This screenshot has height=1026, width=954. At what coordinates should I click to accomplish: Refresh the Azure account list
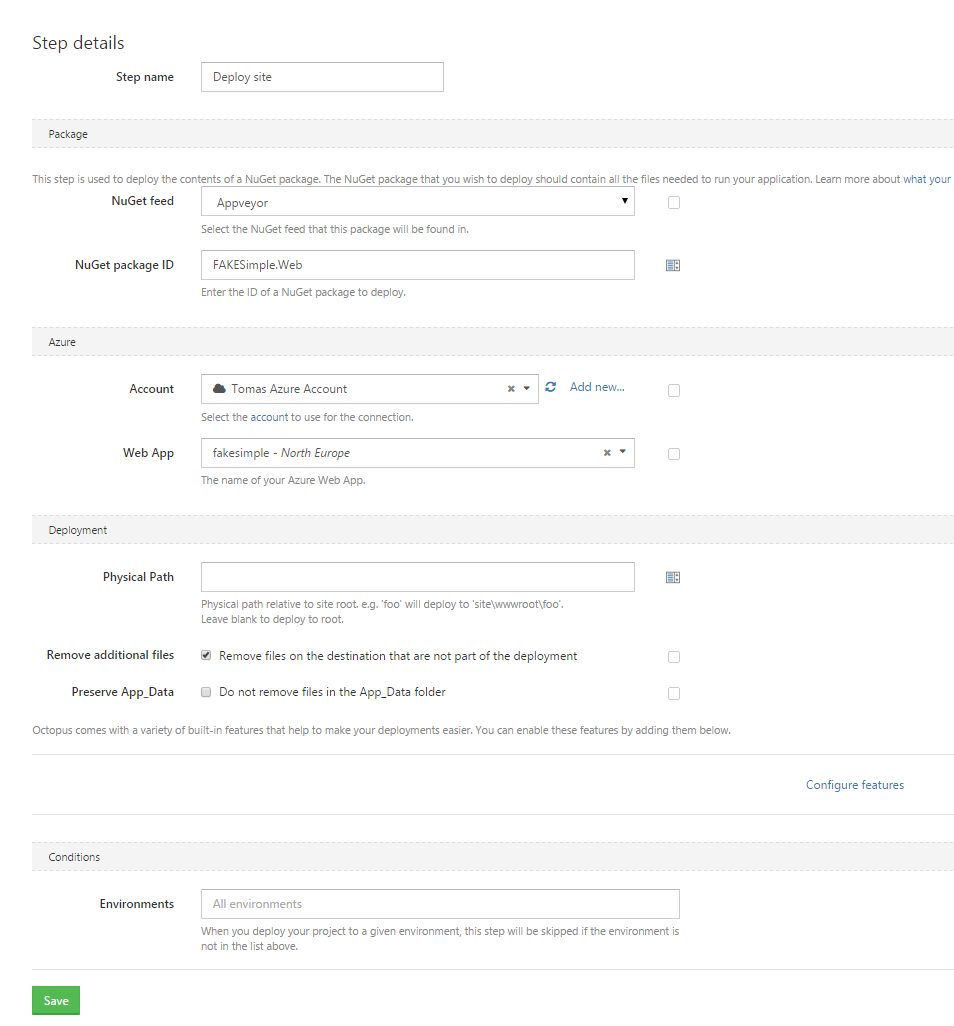pos(551,388)
